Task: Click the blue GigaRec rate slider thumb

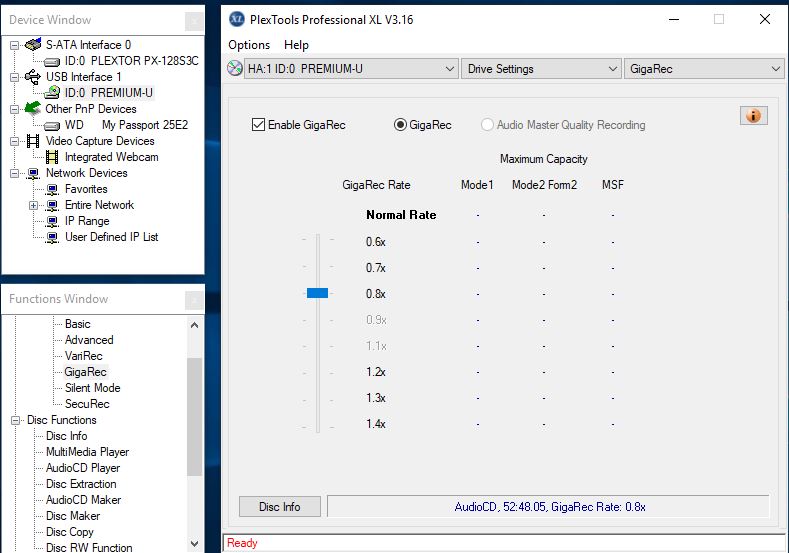Action: point(318,293)
